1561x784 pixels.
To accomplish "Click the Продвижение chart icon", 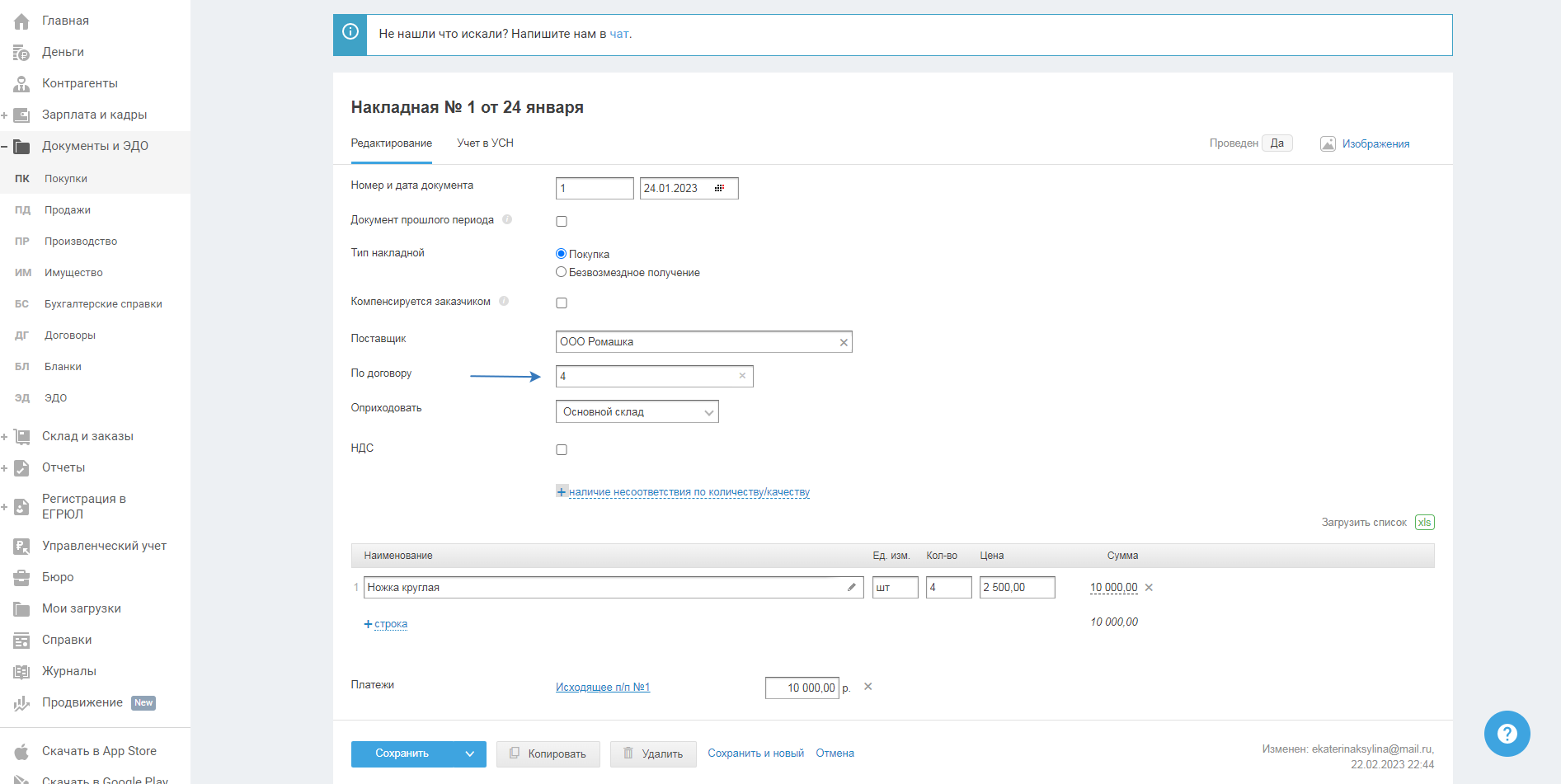I will click(x=21, y=703).
